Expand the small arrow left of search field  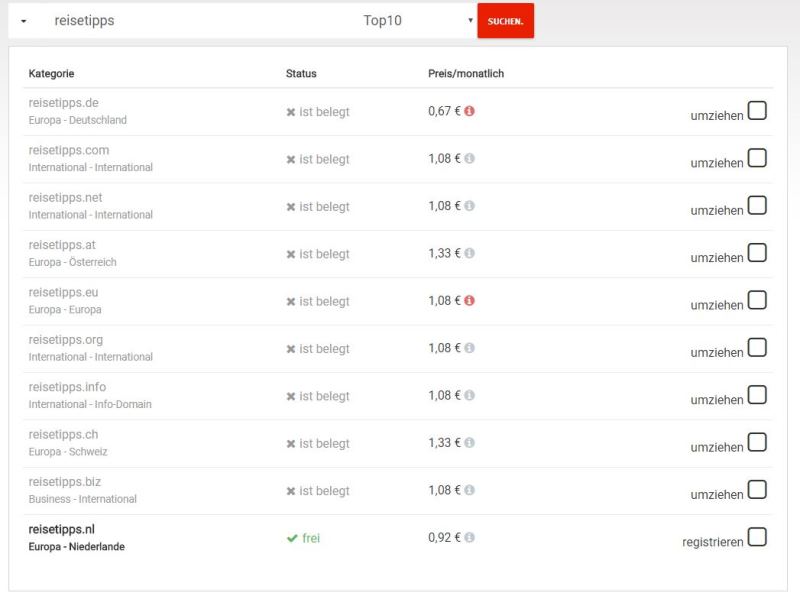click(23, 21)
